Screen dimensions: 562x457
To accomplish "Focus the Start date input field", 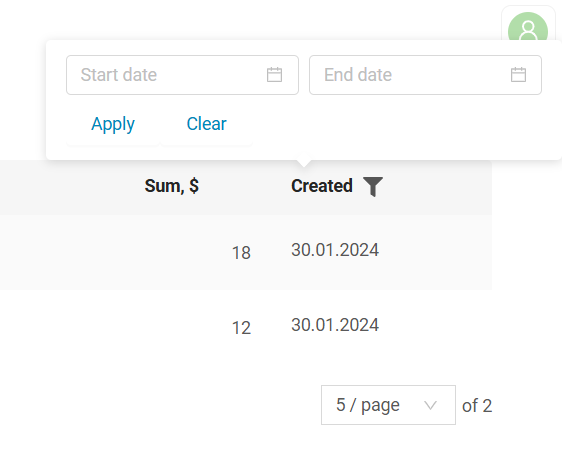I will 182,75.
